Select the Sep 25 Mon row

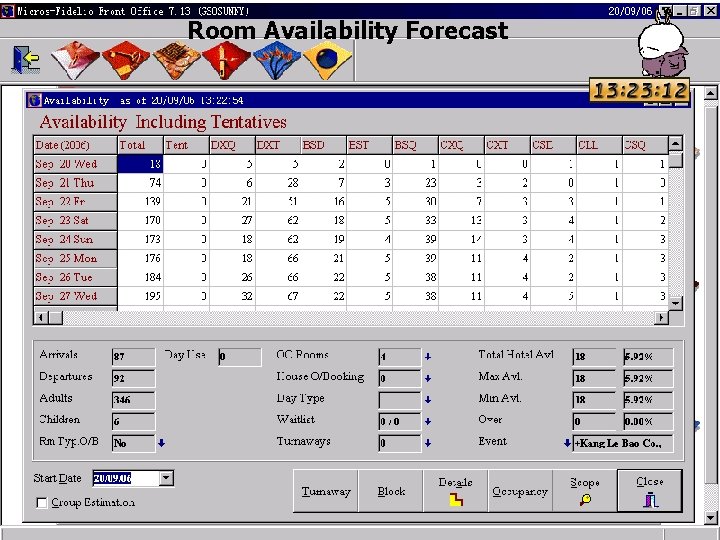pos(75,258)
